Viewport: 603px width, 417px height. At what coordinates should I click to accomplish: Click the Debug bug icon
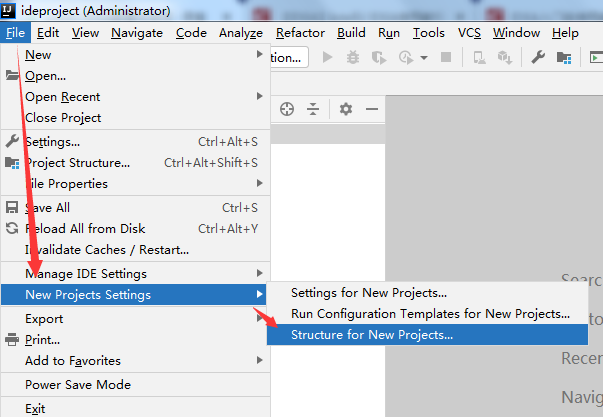(x=353, y=57)
